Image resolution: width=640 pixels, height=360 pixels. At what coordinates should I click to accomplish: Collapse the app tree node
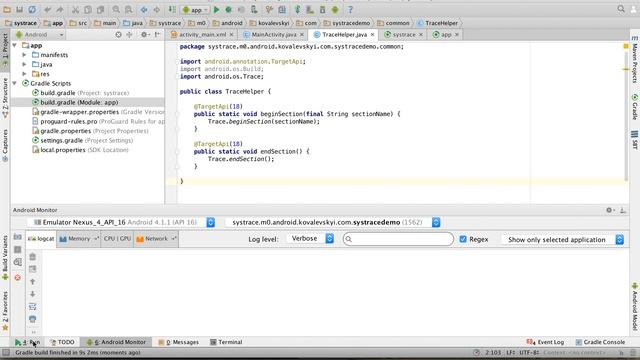click(15, 45)
